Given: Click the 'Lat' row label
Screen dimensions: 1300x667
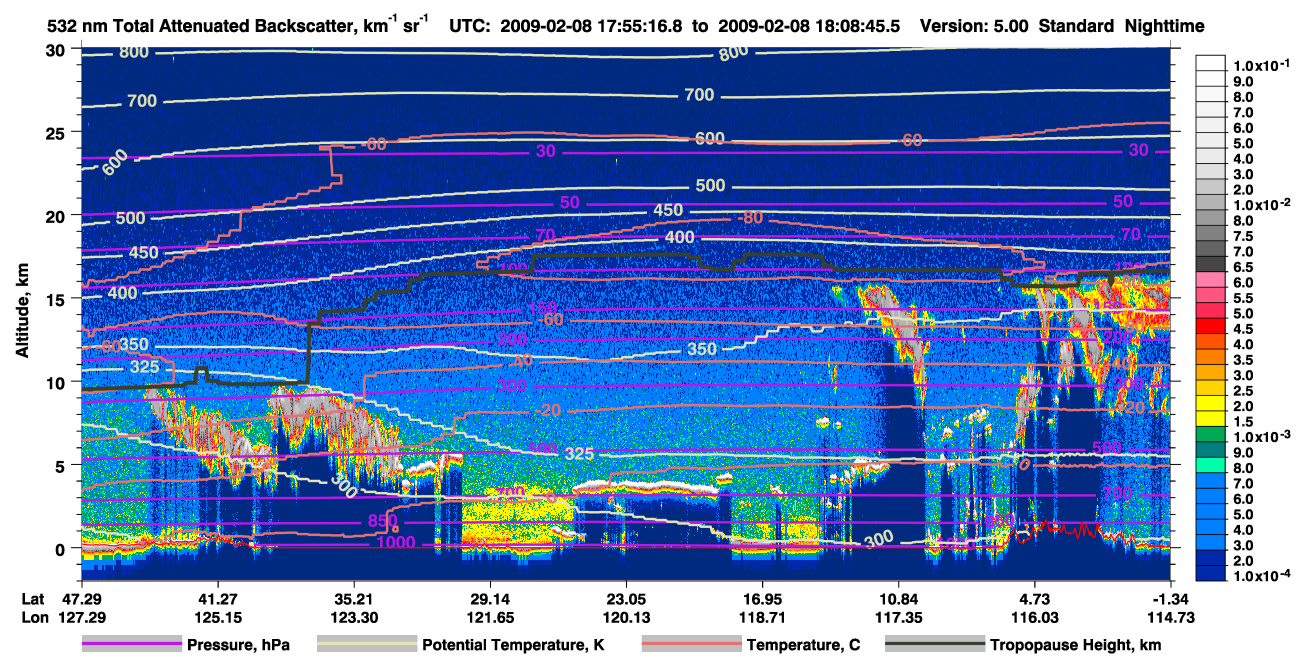Looking at the screenshot, I should tap(32, 598).
